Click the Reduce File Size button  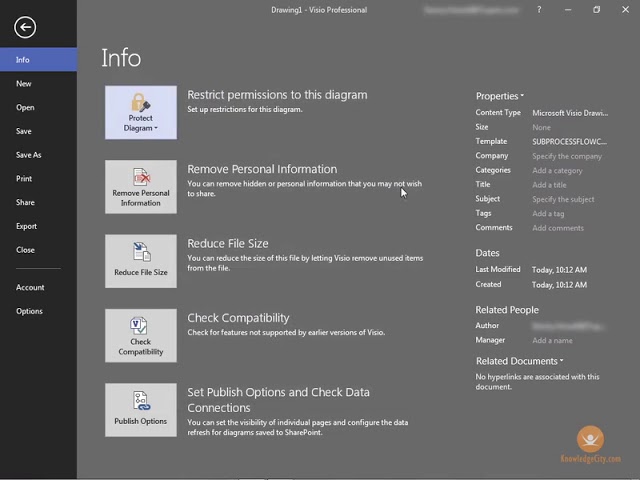[x=141, y=261]
